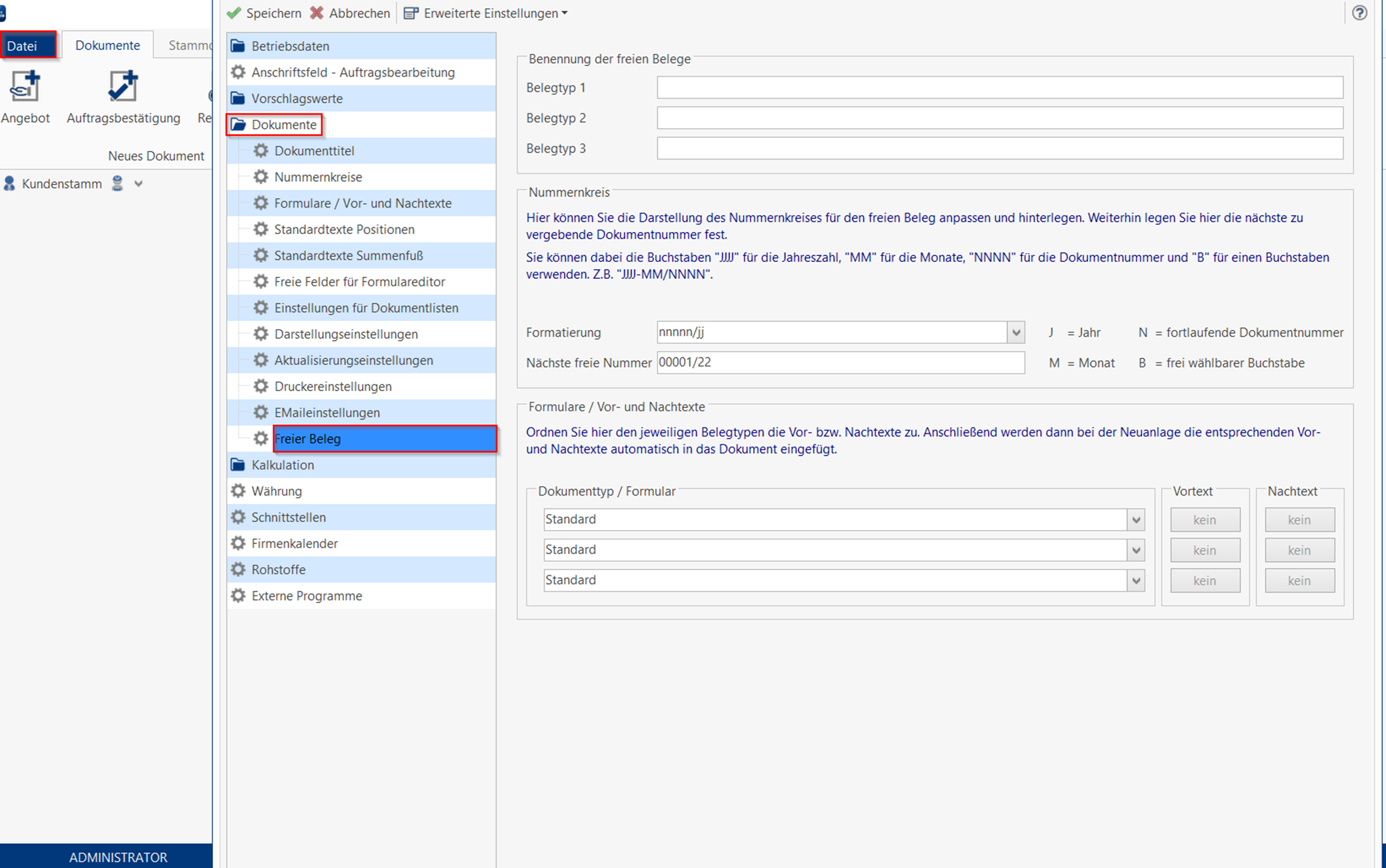This screenshot has height=868, width=1386.
Task: Select the Nummernkreise settings item
Action: (x=317, y=177)
